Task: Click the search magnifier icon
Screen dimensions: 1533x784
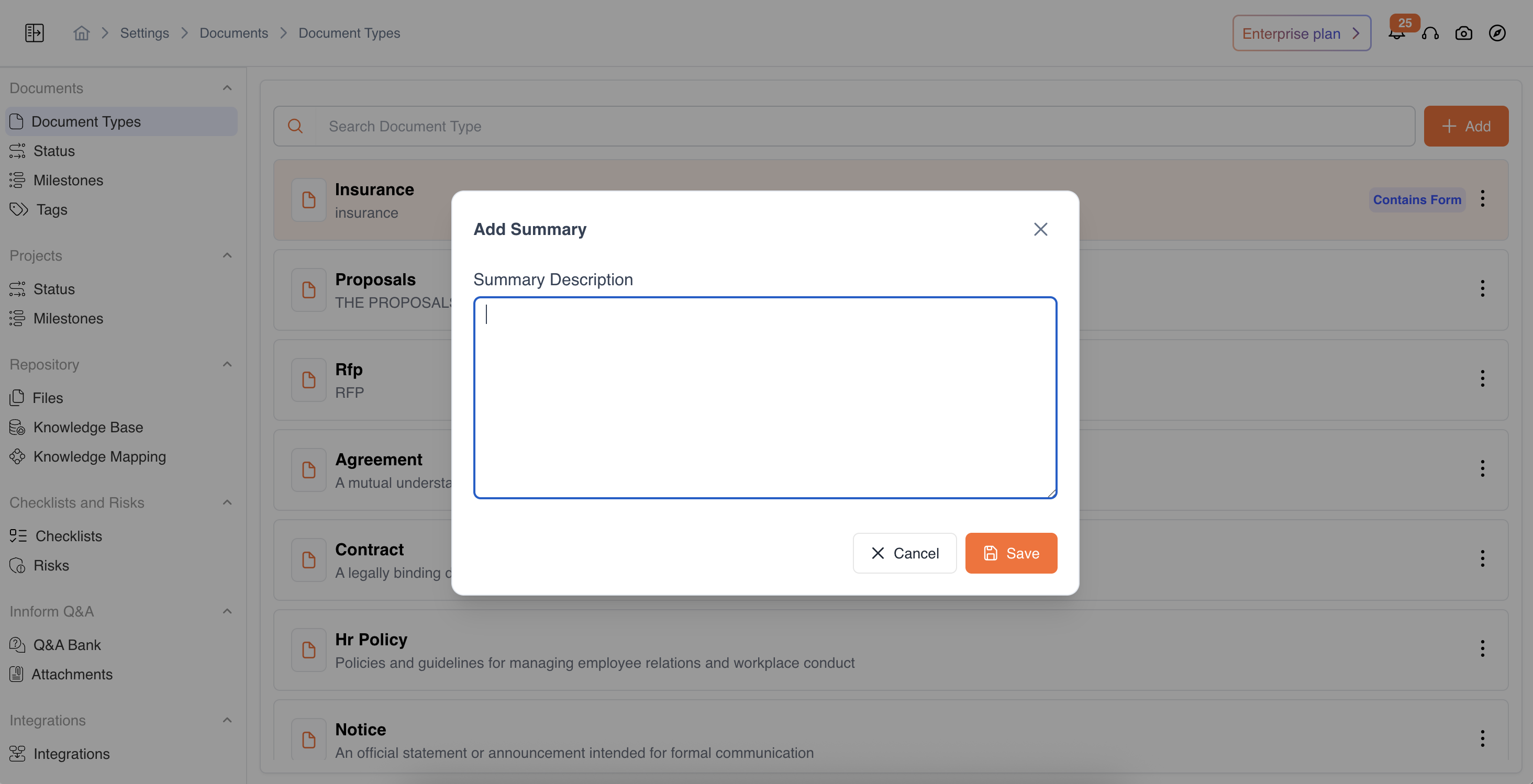Action: coord(295,126)
